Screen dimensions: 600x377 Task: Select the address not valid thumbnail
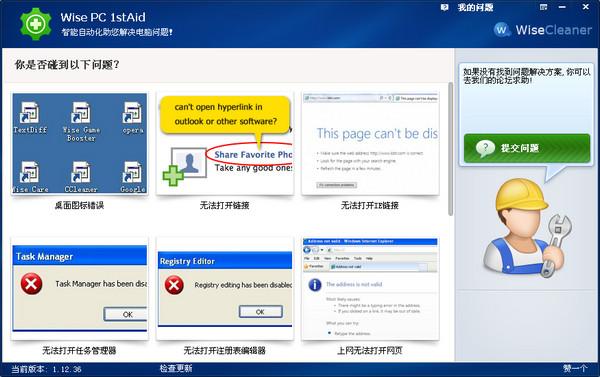(x=370, y=288)
